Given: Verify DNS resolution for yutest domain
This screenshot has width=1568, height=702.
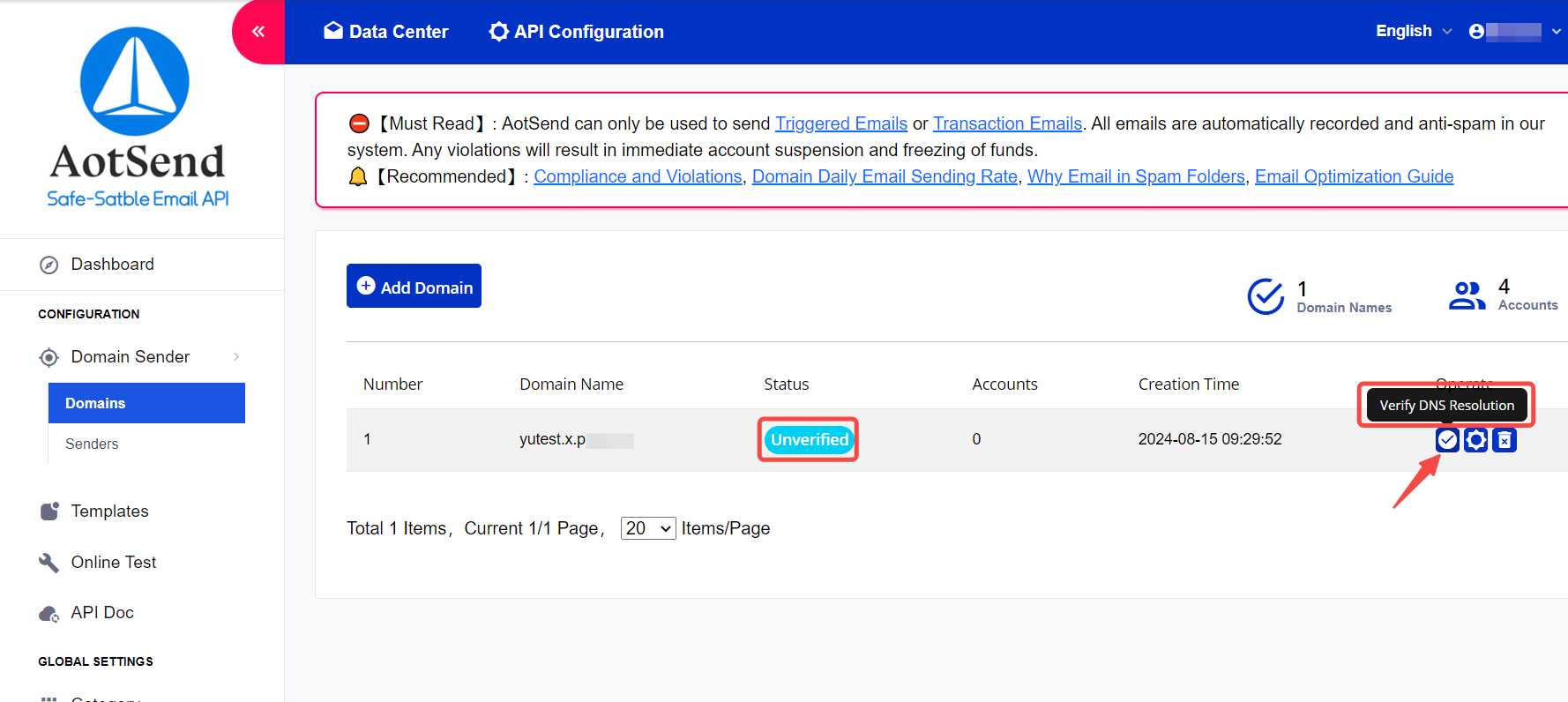Looking at the screenshot, I should pos(1447,439).
